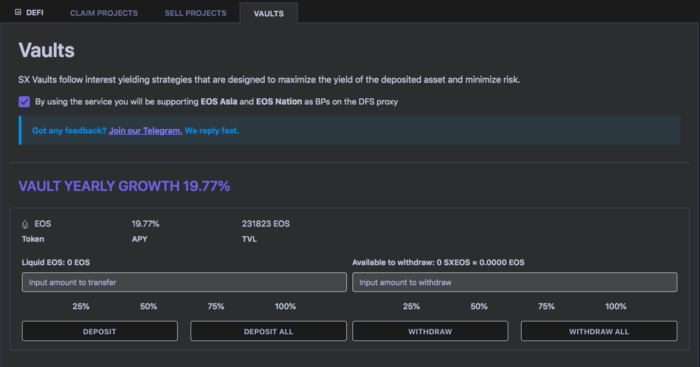Set deposit amount to 50%
700x367 pixels.
148,306
